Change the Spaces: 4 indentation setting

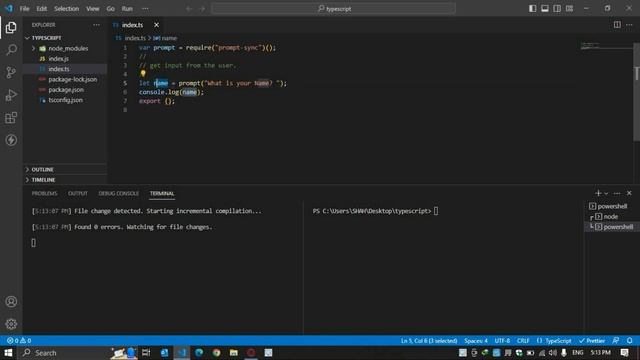point(476,340)
